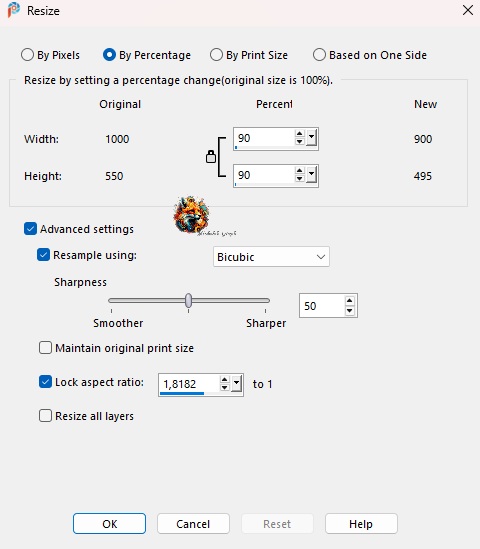
Task: Click the Help button
Action: [x=361, y=524]
